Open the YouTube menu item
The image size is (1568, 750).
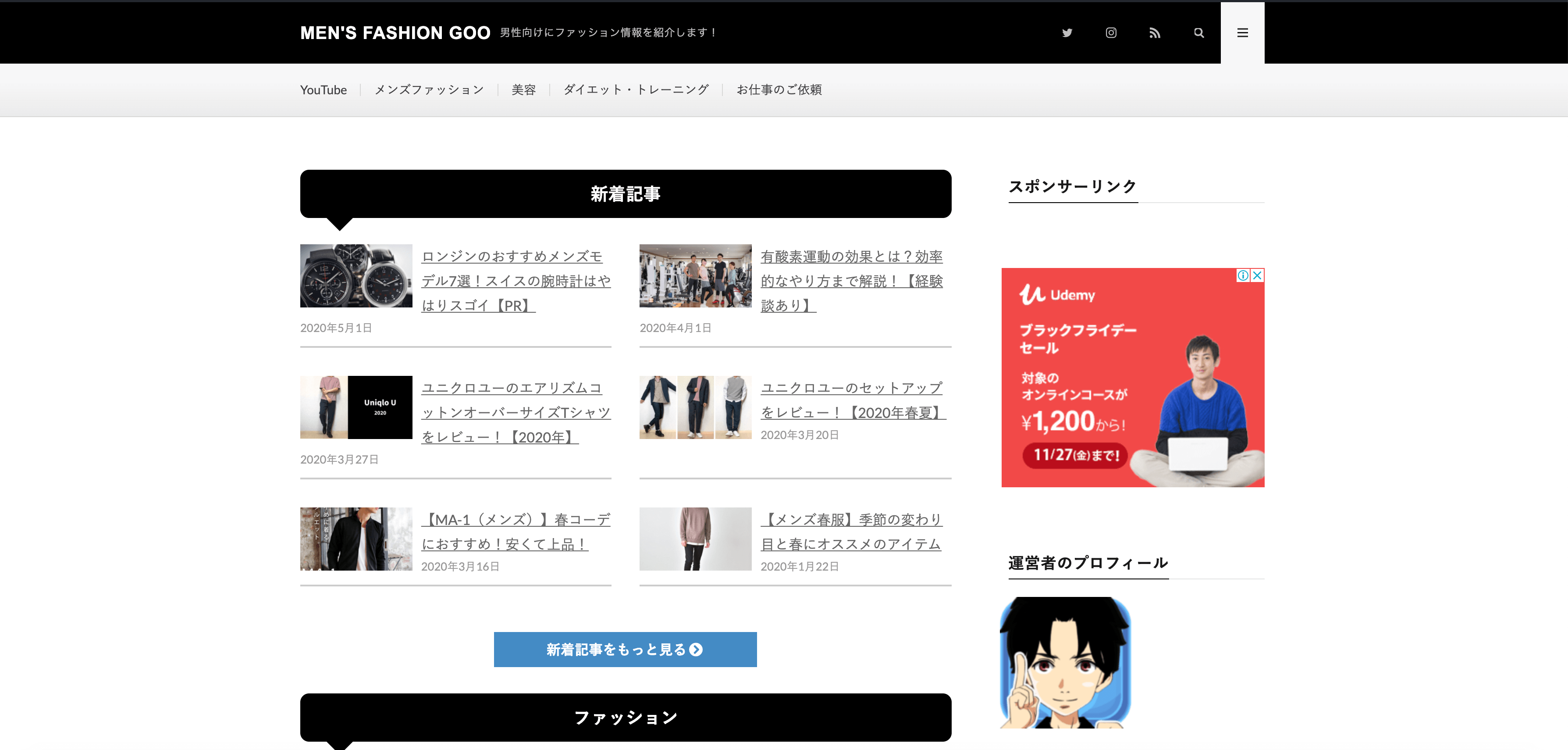pos(323,90)
